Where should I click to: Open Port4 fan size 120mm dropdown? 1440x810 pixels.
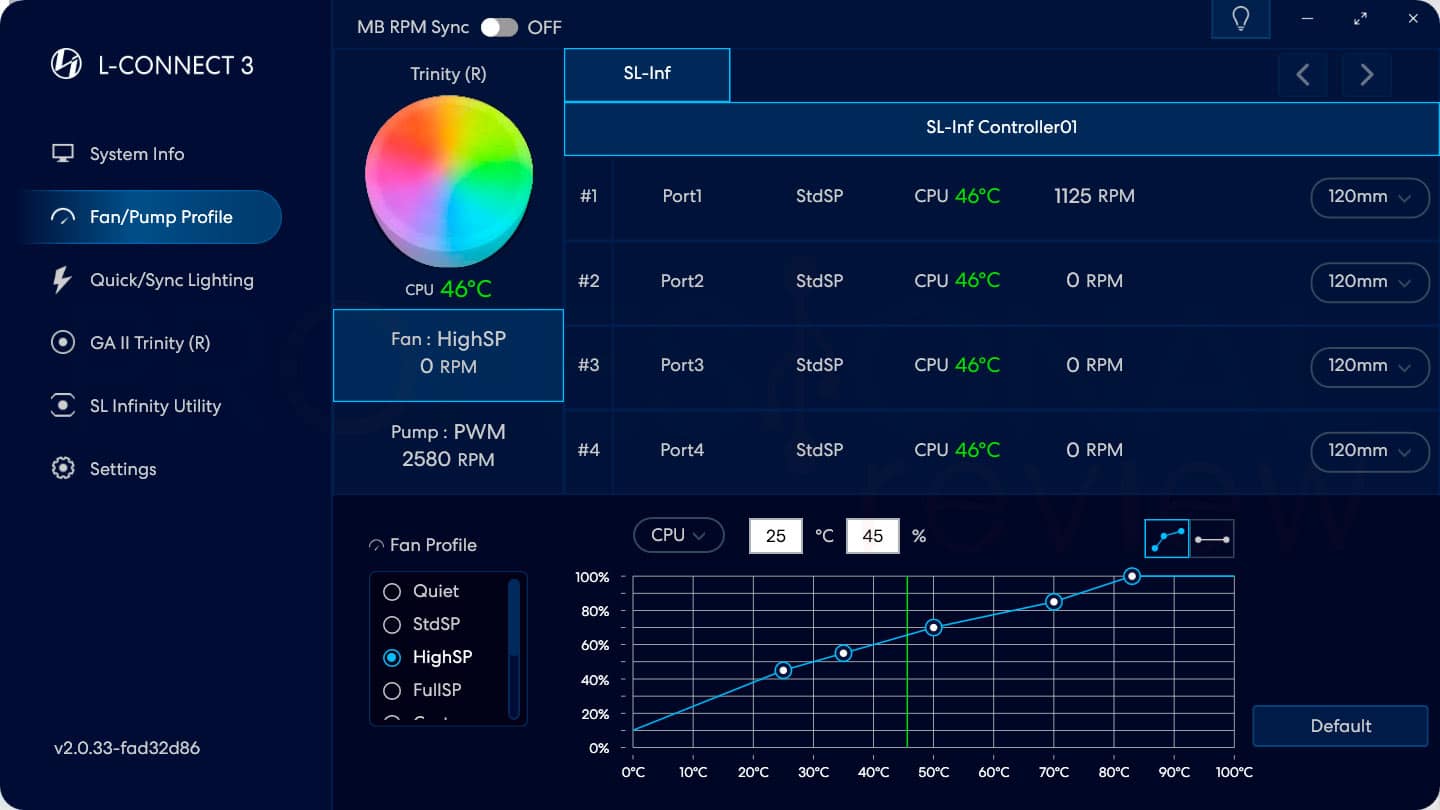[1369, 451]
